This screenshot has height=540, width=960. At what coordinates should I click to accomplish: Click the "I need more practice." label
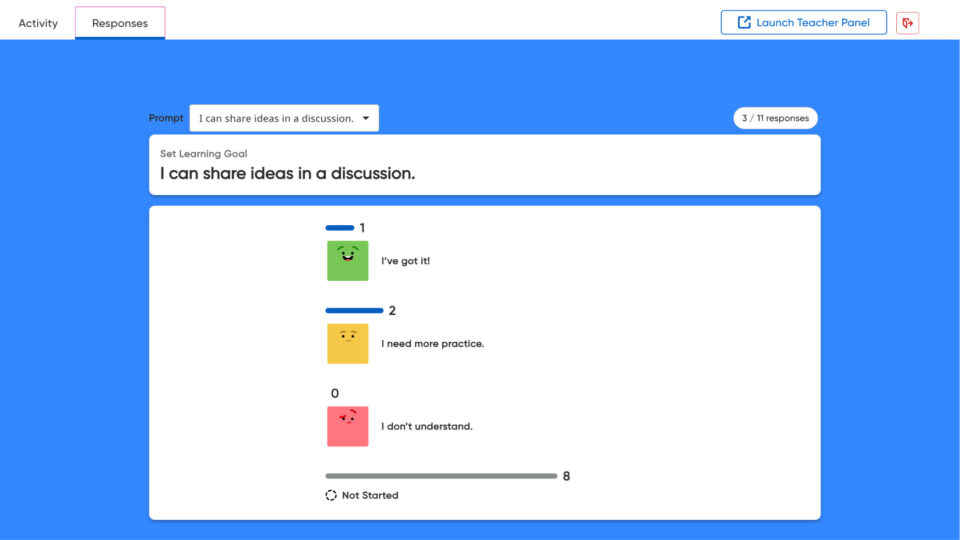coord(432,343)
